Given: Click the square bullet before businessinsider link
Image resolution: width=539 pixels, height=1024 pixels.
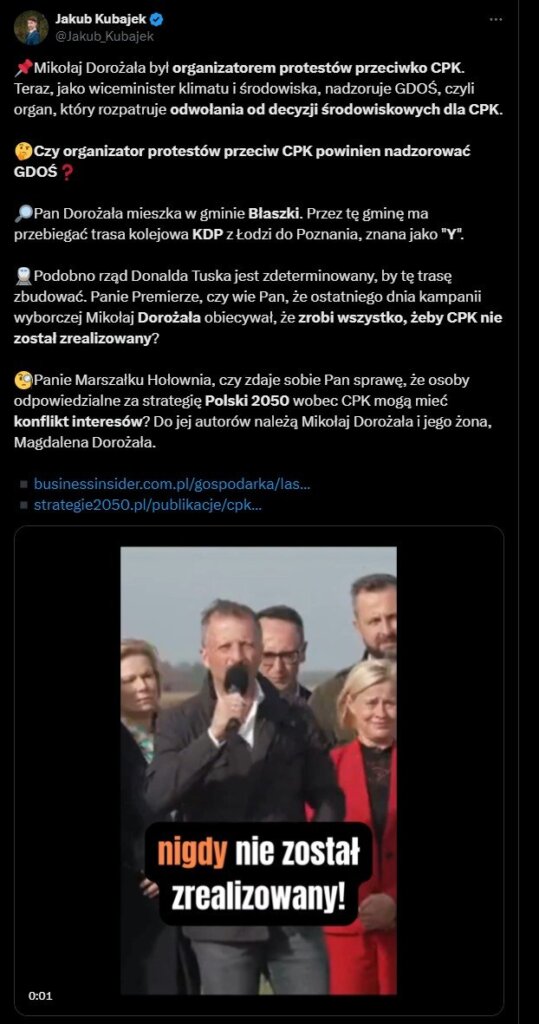Looking at the screenshot, I should (x=24, y=485).
